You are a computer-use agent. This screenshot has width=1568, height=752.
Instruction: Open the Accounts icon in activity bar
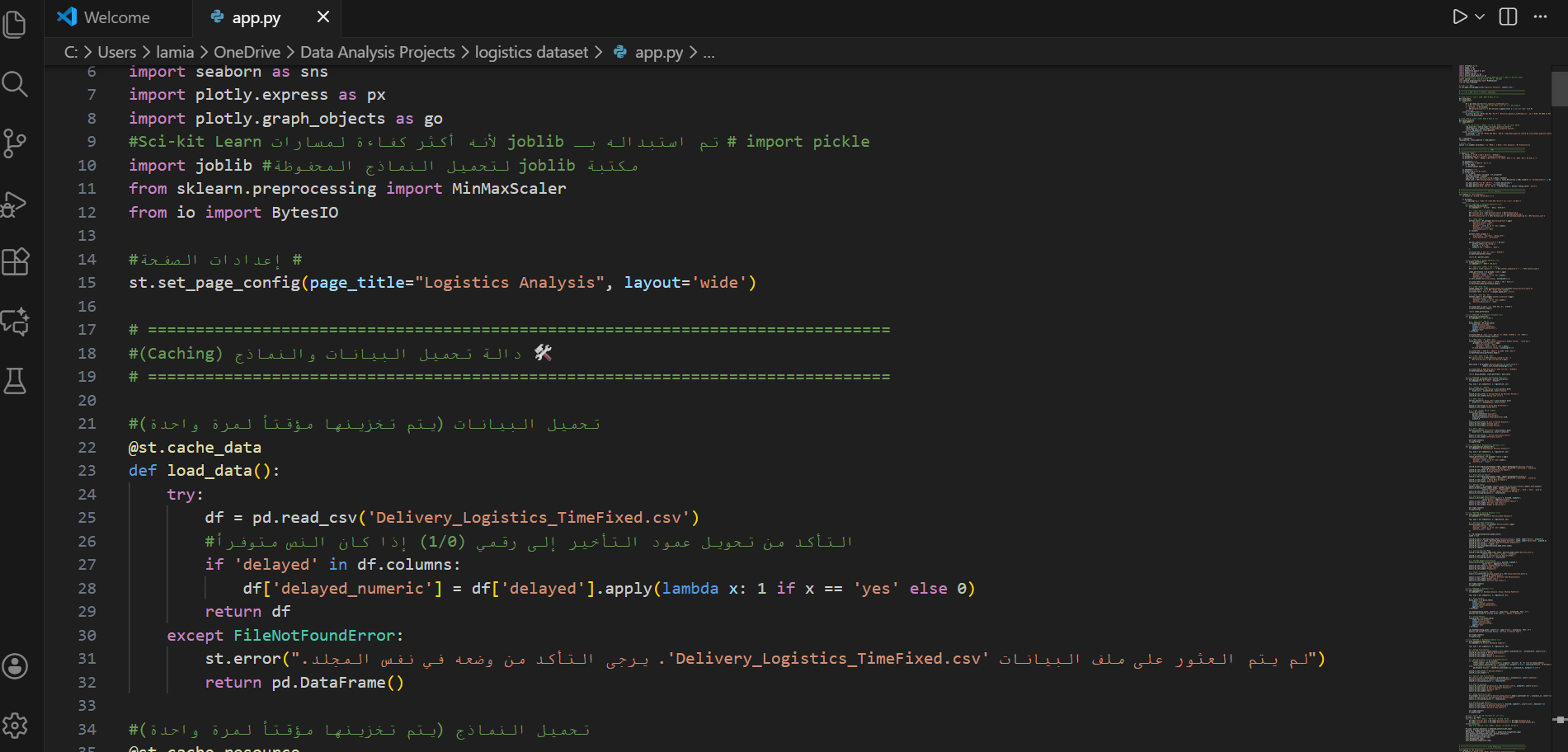15,666
